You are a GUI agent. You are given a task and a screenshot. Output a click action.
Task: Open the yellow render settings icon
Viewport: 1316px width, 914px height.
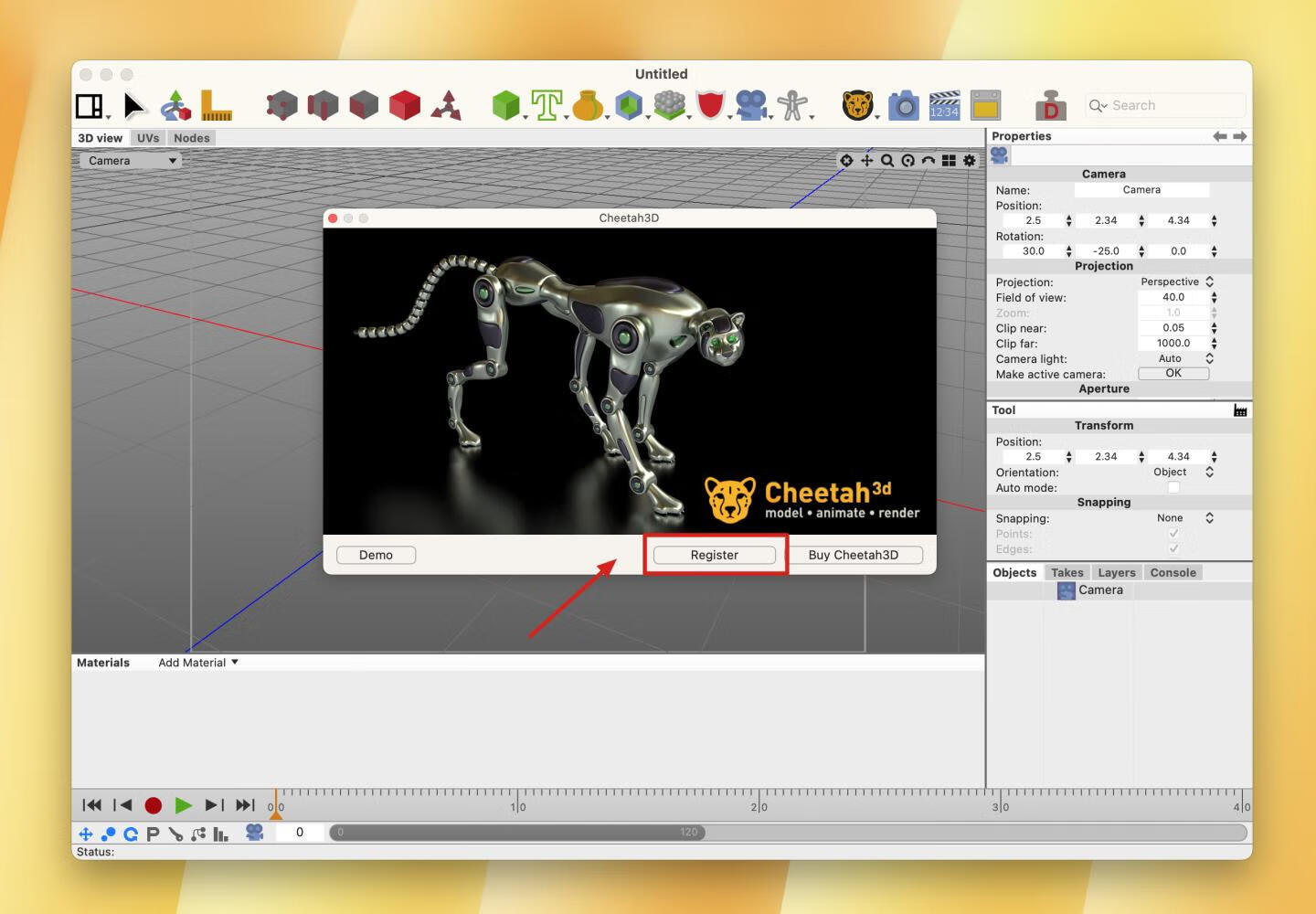point(985,106)
